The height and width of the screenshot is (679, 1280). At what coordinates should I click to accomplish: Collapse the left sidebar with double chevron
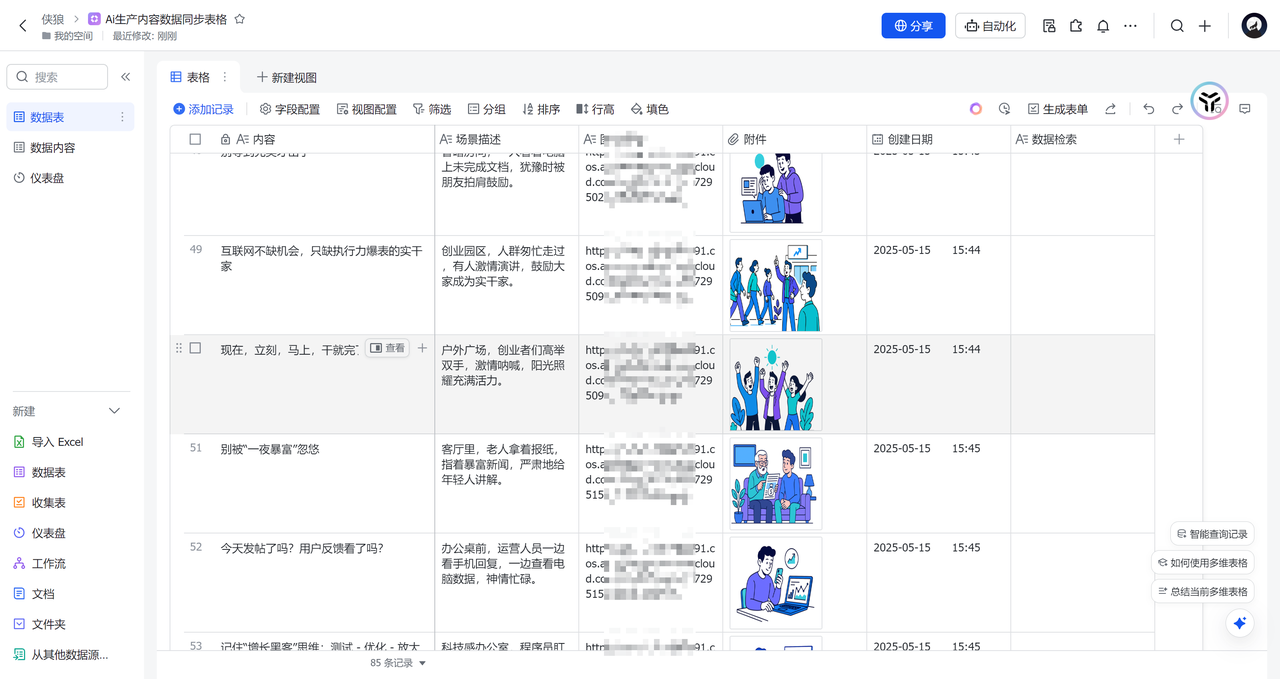tap(126, 77)
